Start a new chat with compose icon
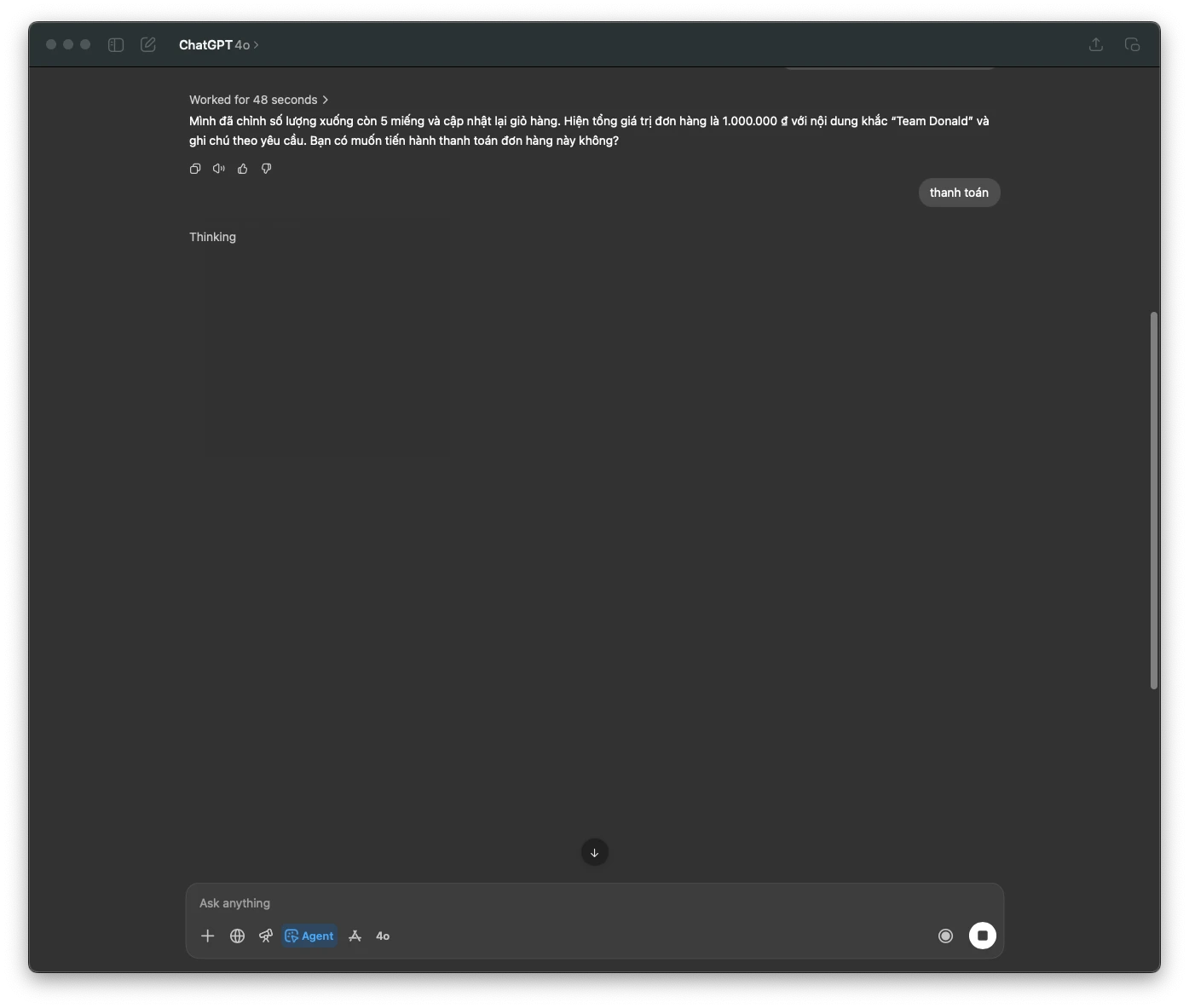1189x1008 pixels. point(148,44)
